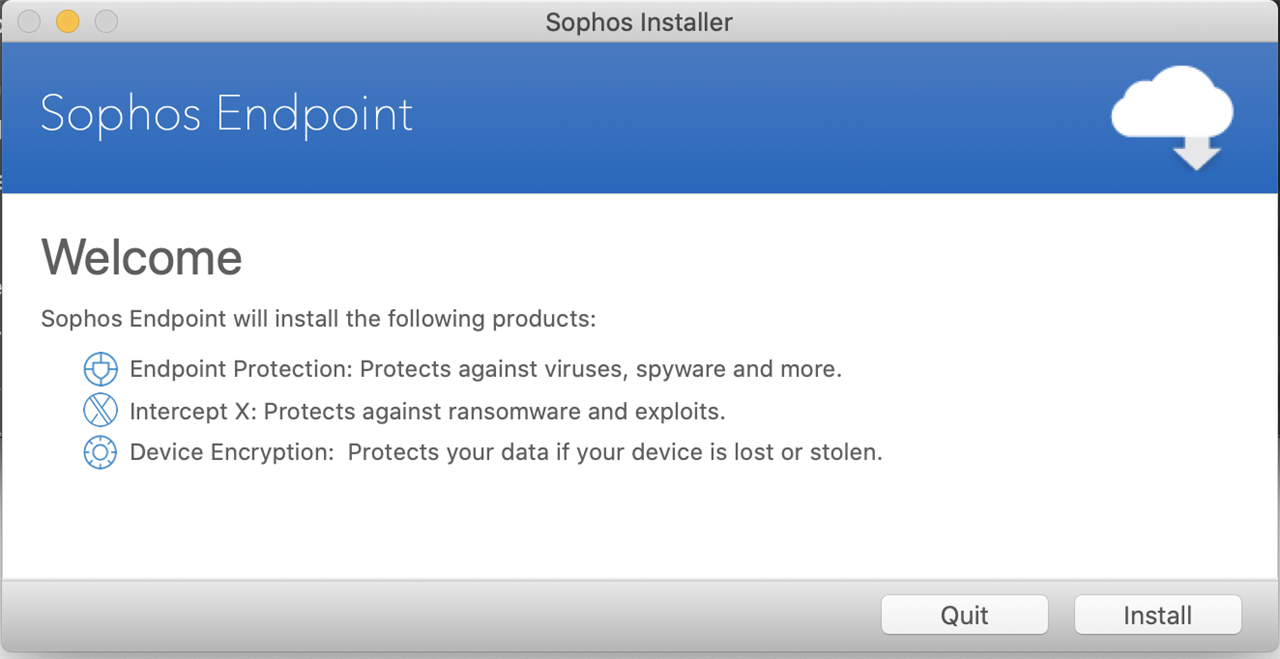Start installation with the Install button
Image resolution: width=1280 pixels, height=659 pixels.
[1157, 615]
